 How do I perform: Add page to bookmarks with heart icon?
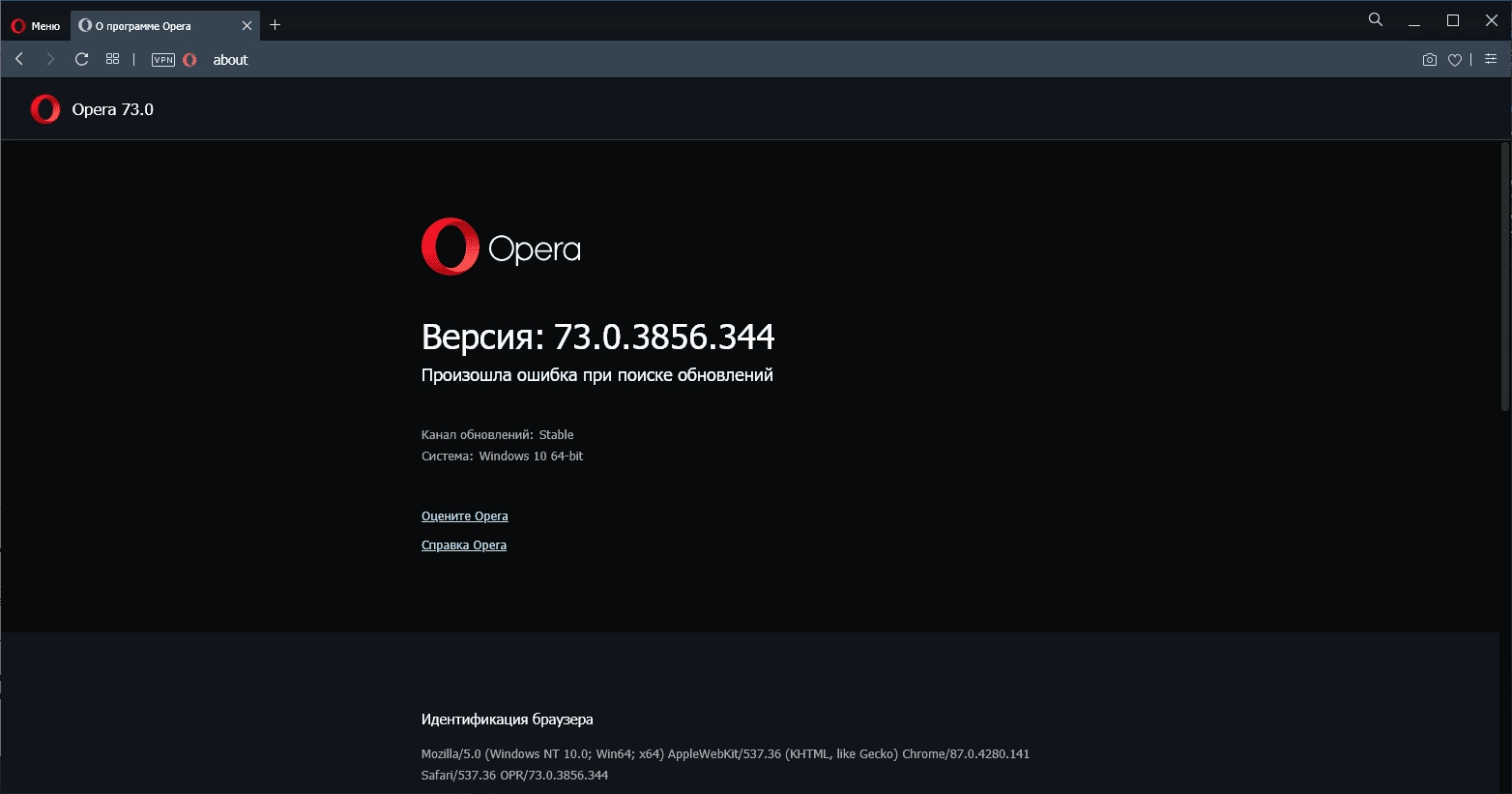tap(1455, 60)
